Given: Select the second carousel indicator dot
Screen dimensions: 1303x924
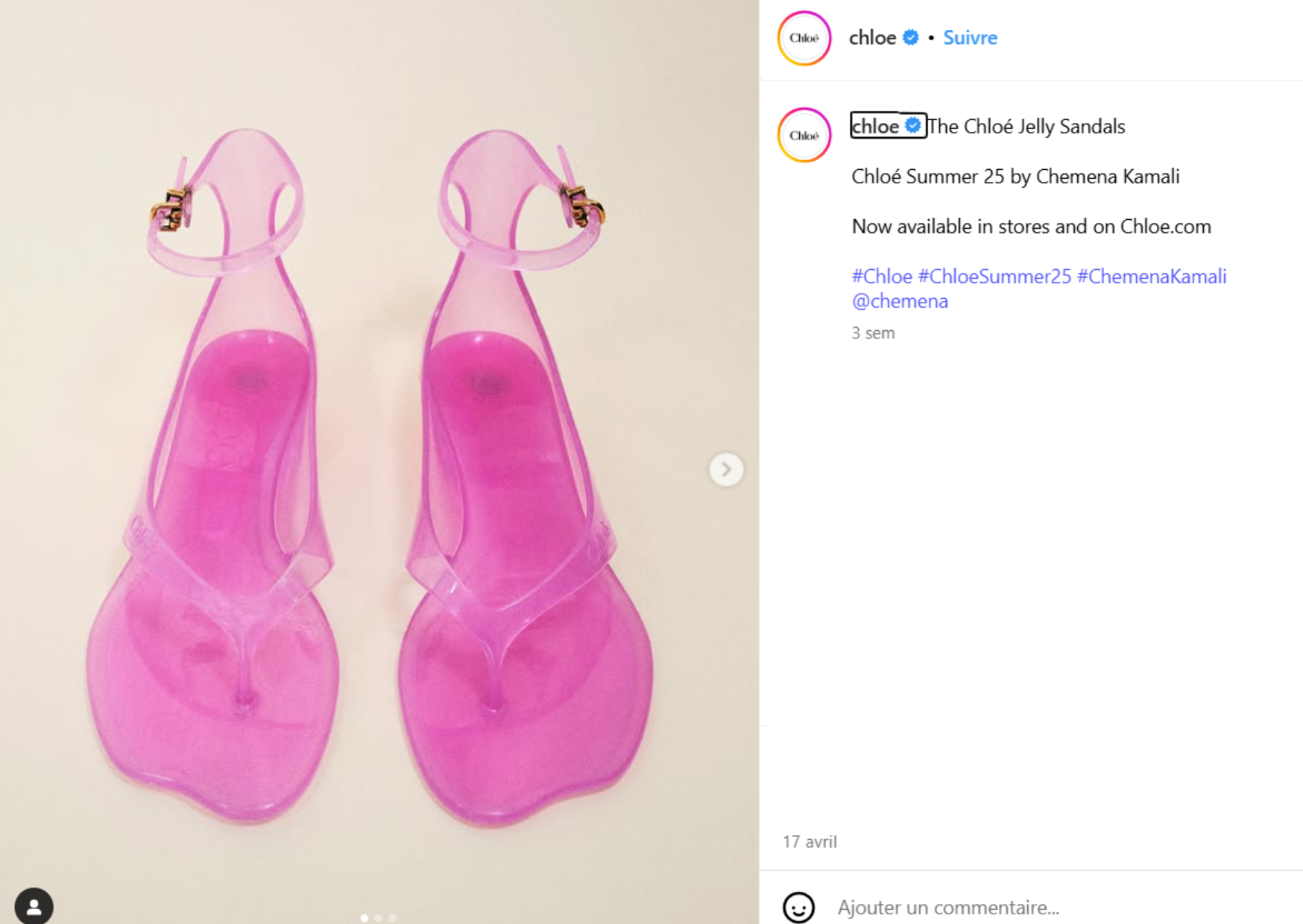Looking at the screenshot, I should tap(379, 918).
